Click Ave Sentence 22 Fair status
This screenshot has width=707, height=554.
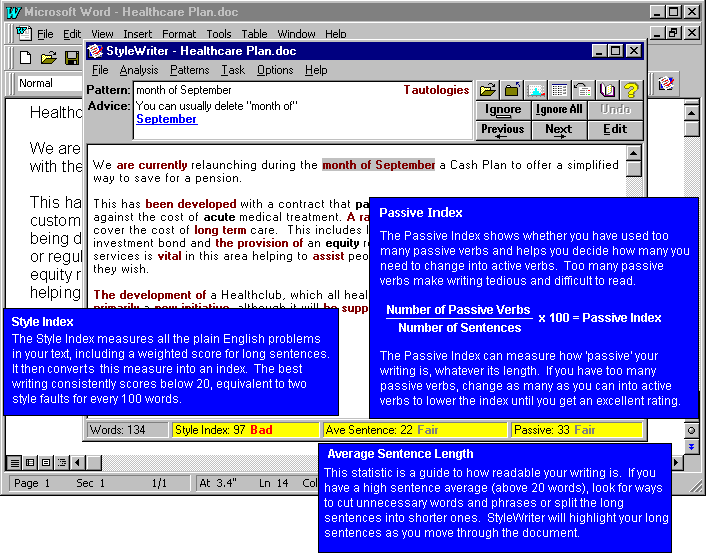pos(415,430)
